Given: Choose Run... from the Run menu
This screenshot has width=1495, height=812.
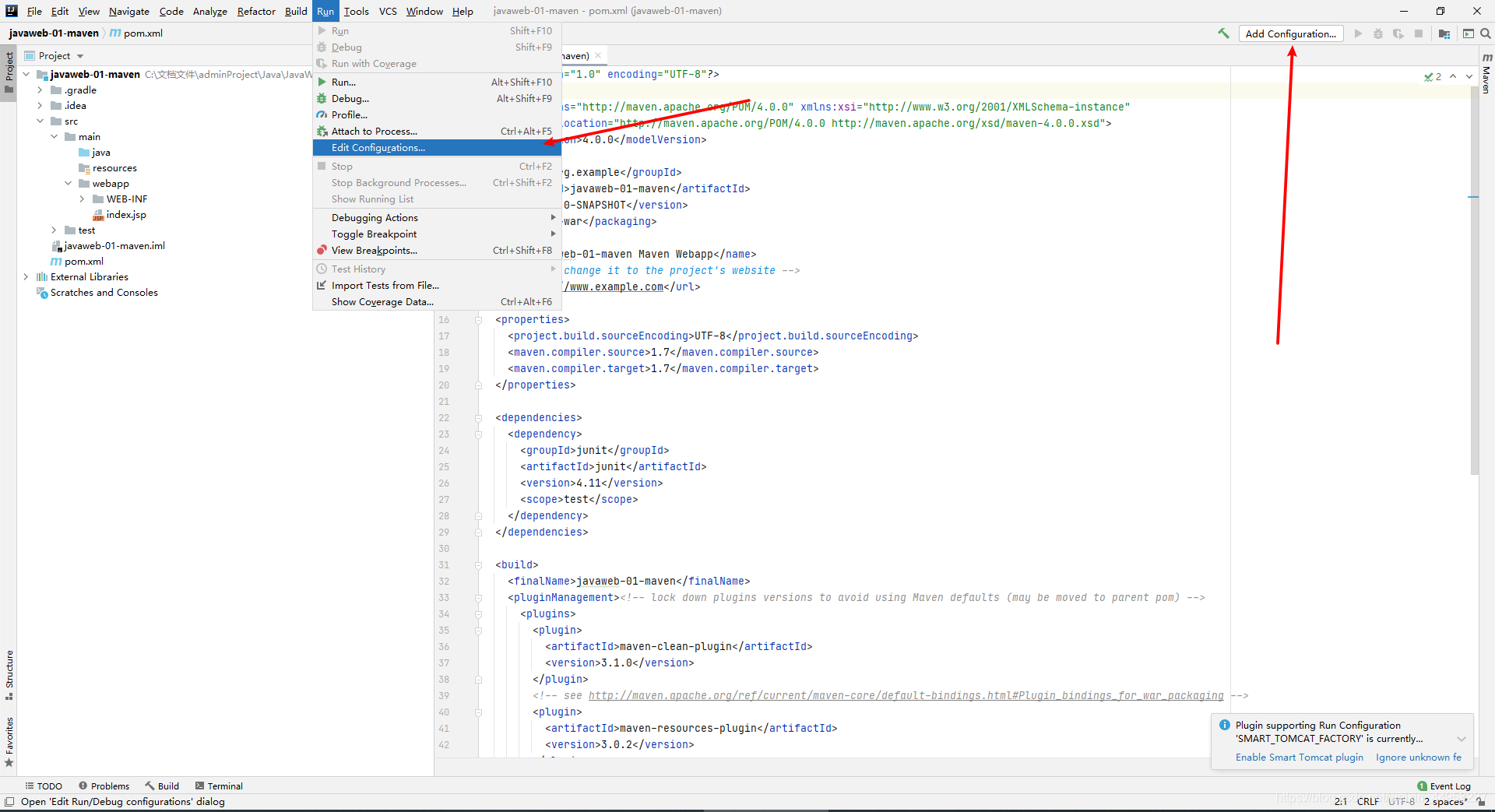Looking at the screenshot, I should click(x=437, y=83).
